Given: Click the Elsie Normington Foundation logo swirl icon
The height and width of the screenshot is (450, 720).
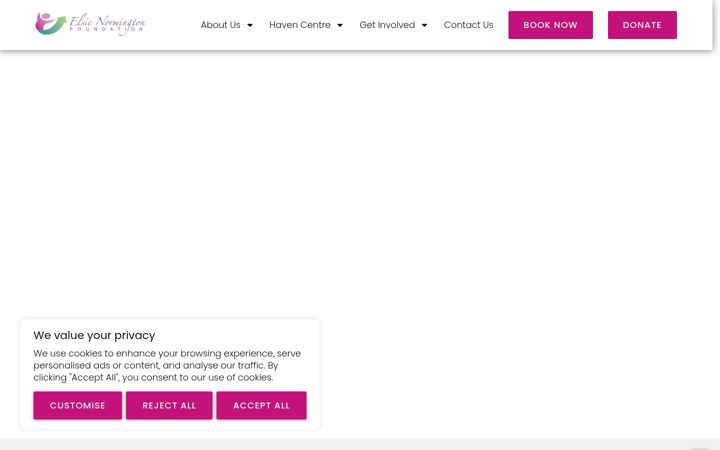Looking at the screenshot, I should click(x=50, y=23).
